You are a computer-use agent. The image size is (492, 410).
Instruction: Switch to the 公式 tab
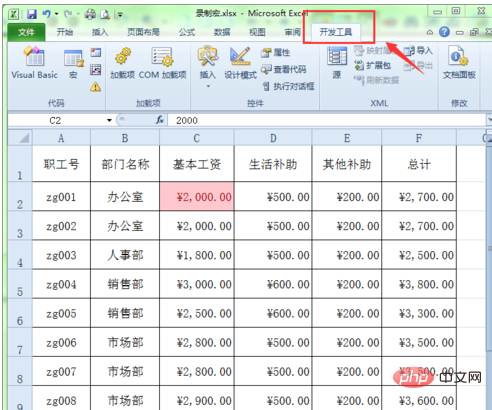click(x=187, y=32)
